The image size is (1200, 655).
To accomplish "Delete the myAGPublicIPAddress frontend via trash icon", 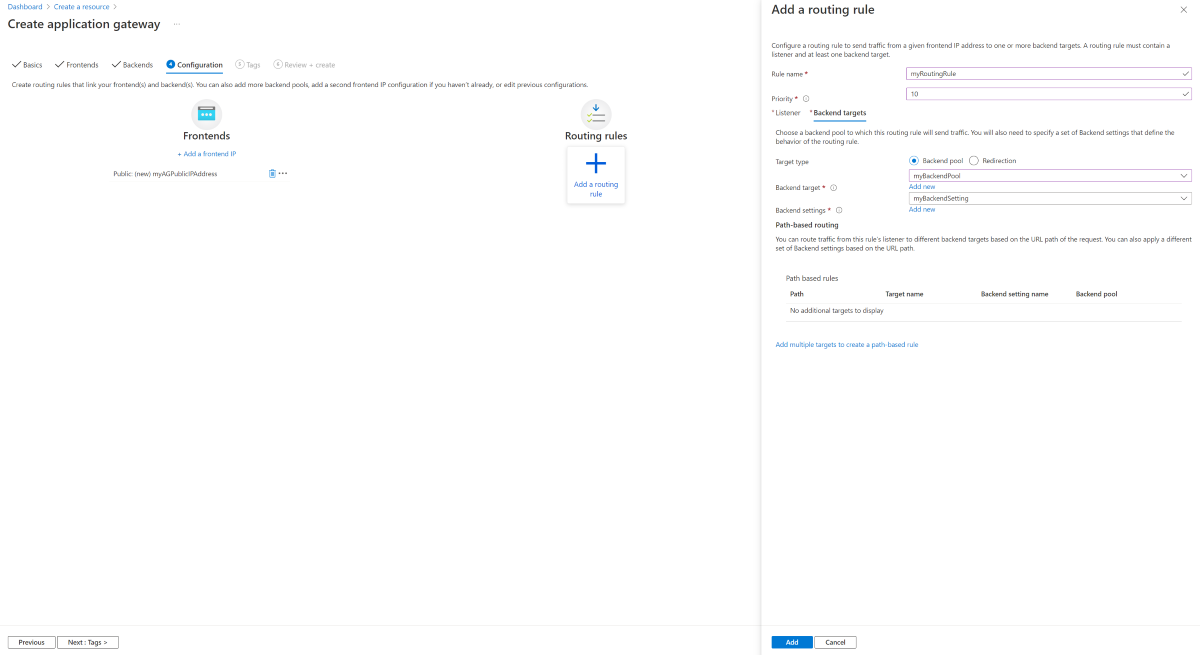I will 272,173.
